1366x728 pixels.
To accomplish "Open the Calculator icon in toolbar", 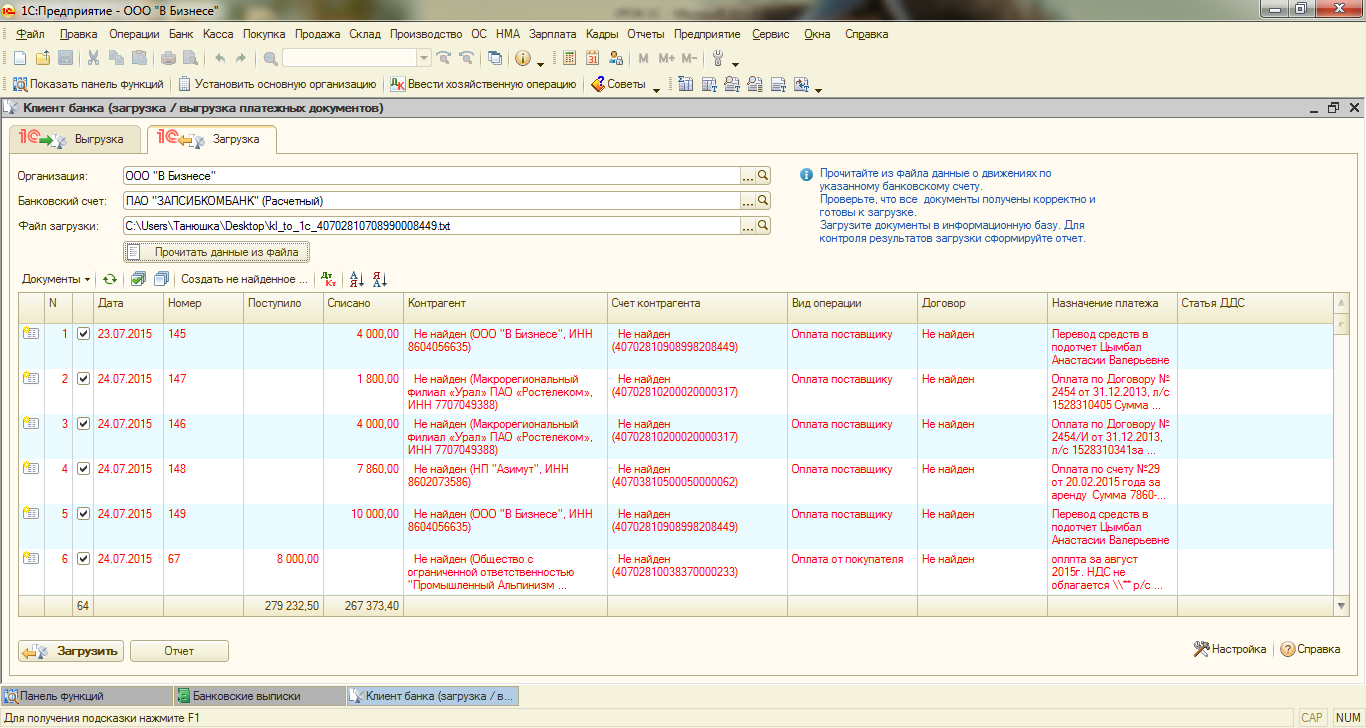I will coord(570,59).
